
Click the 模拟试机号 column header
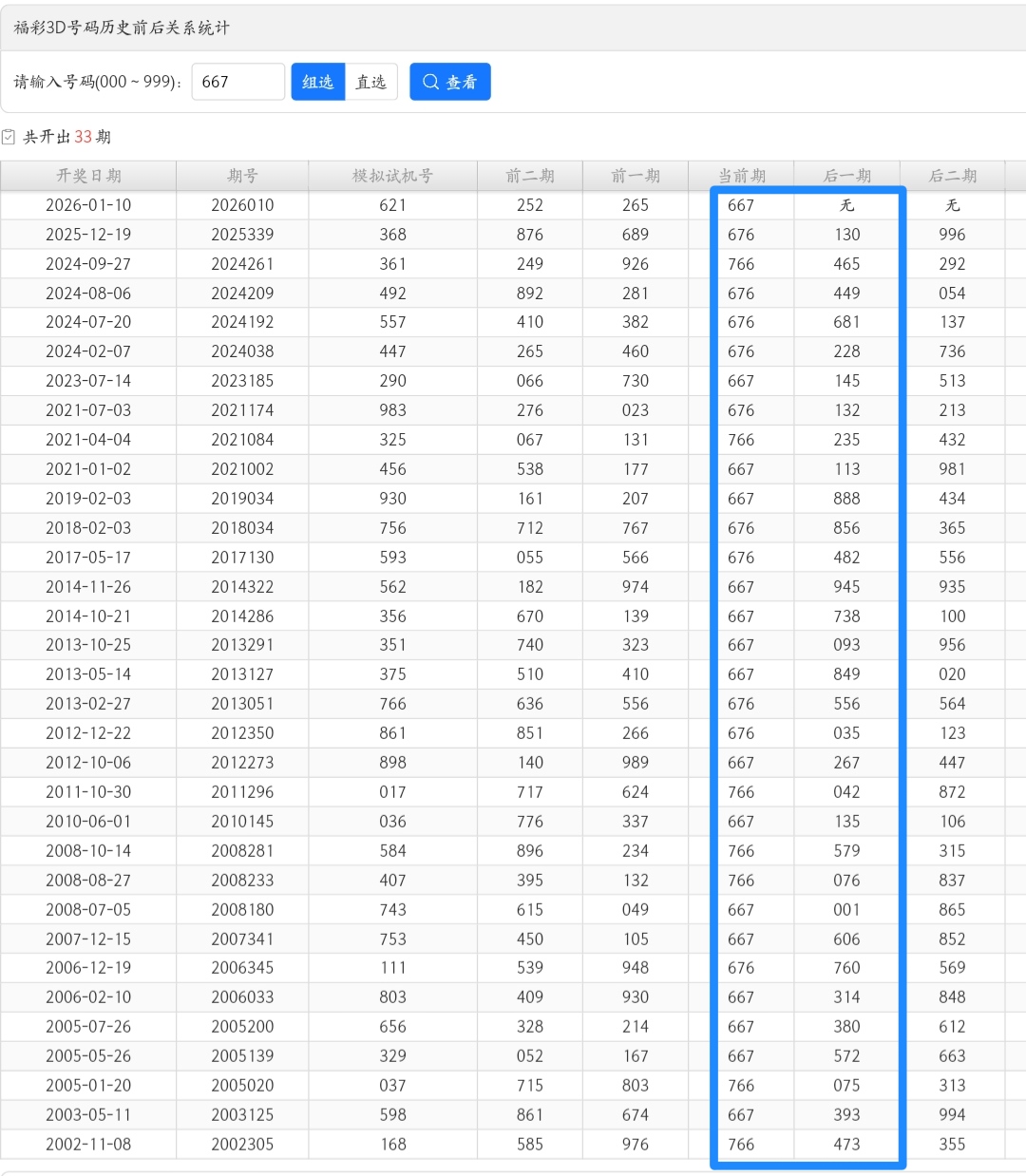point(392,176)
